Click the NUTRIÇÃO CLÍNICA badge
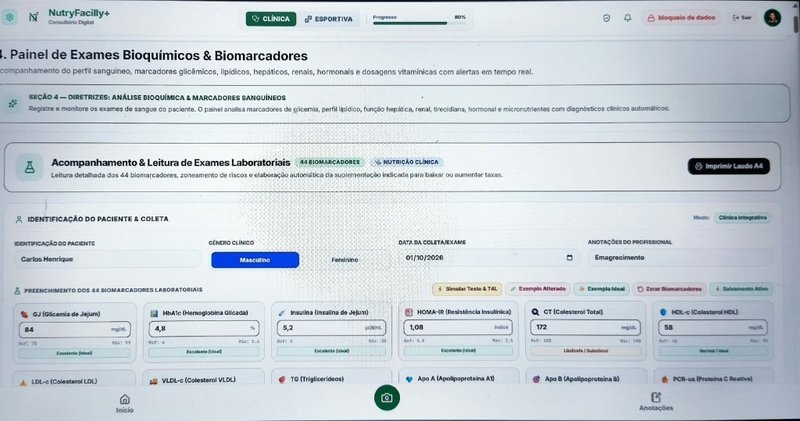This screenshot has width=800, height=421. 407,162
